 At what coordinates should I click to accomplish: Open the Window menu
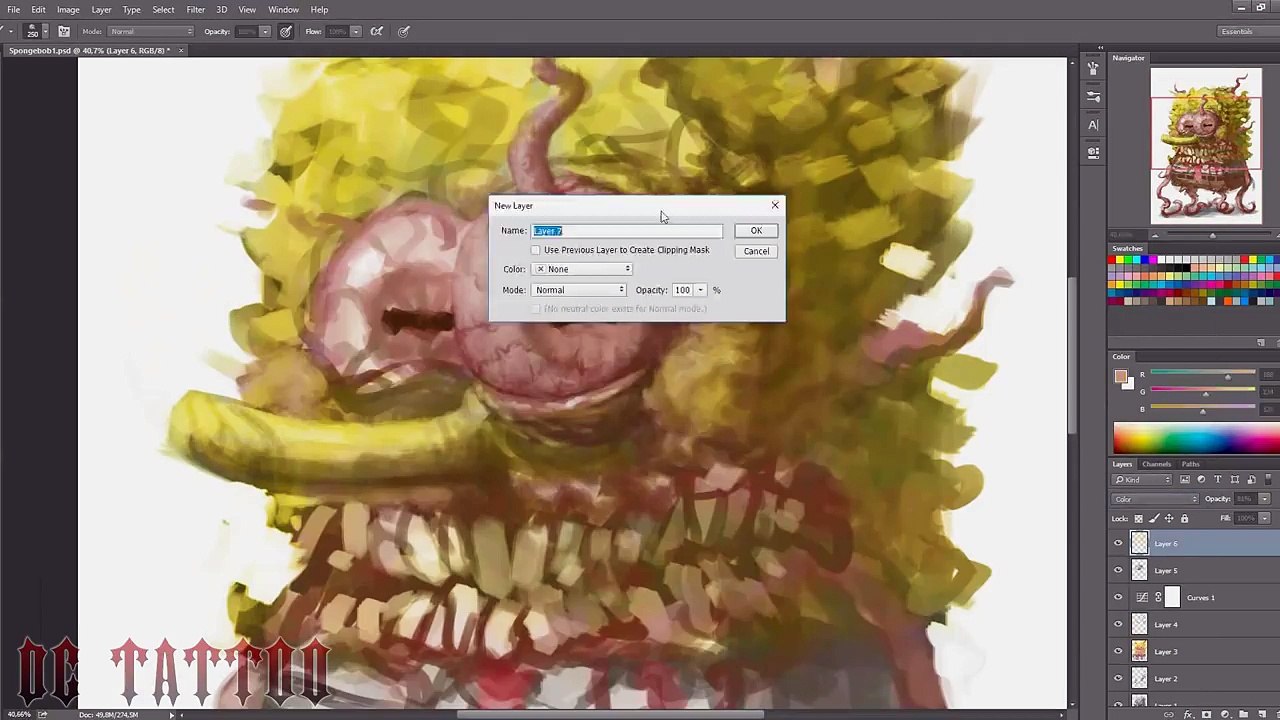(283, 9)
